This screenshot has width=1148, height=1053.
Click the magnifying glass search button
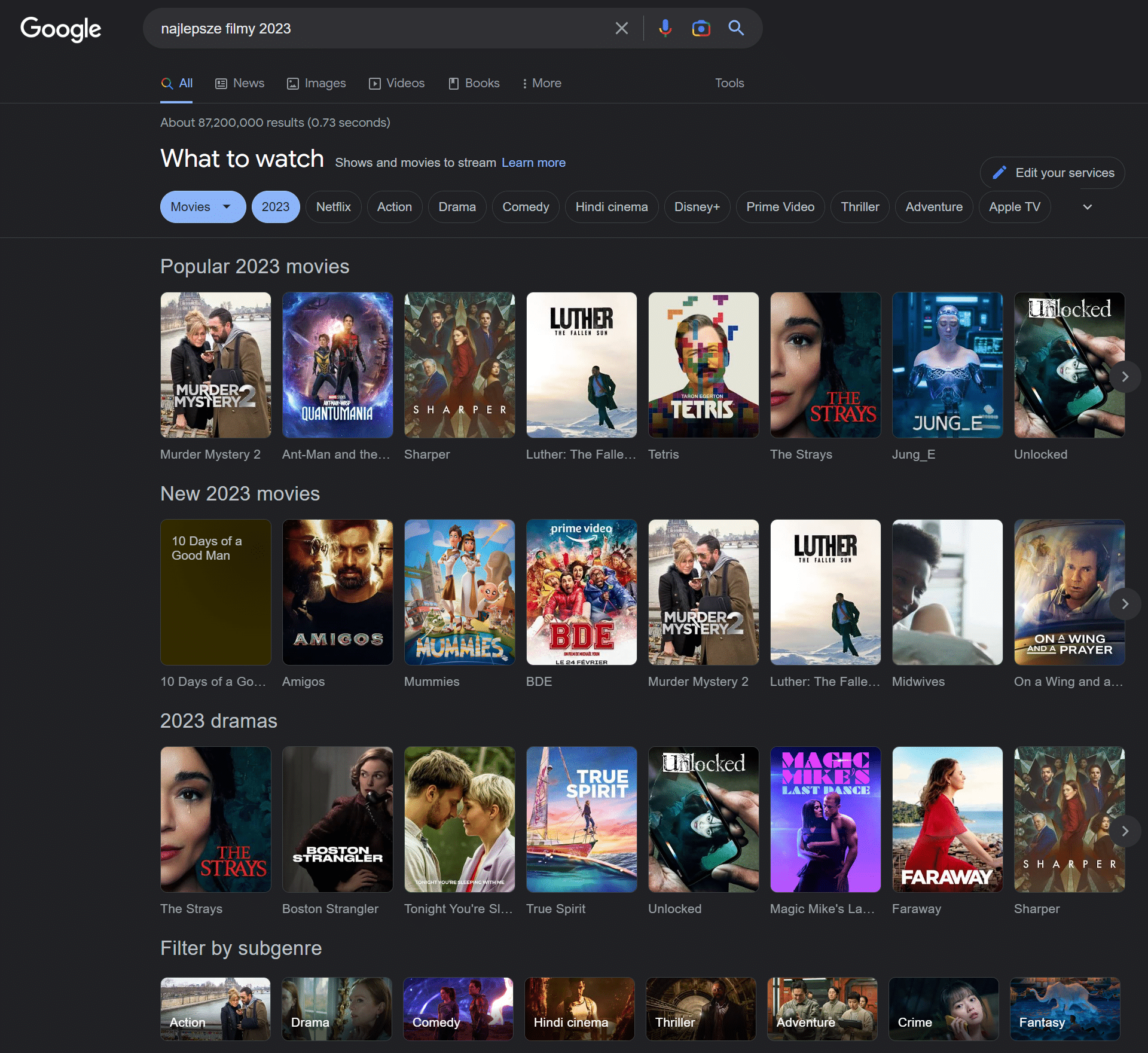coord(736,28)
